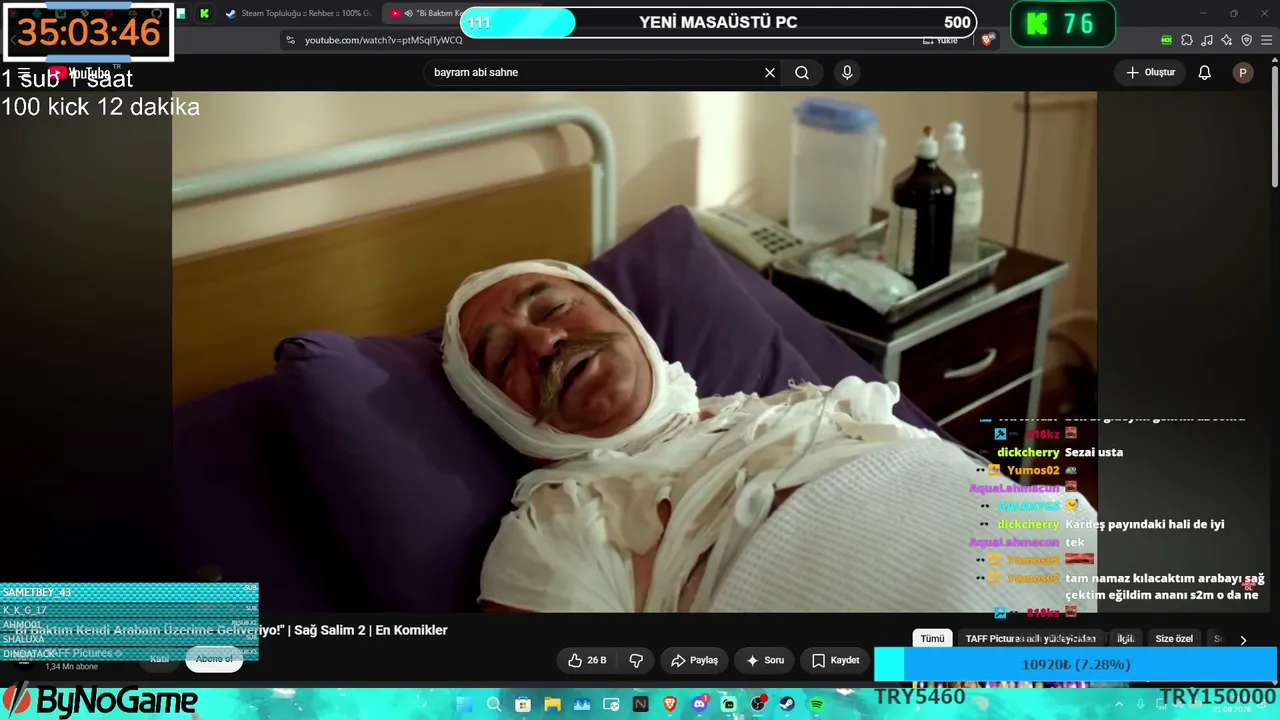Image resolution: width=1280 pixels, height=720 pixels.
Task: Click the video title text
Action: tap(232, 630)
